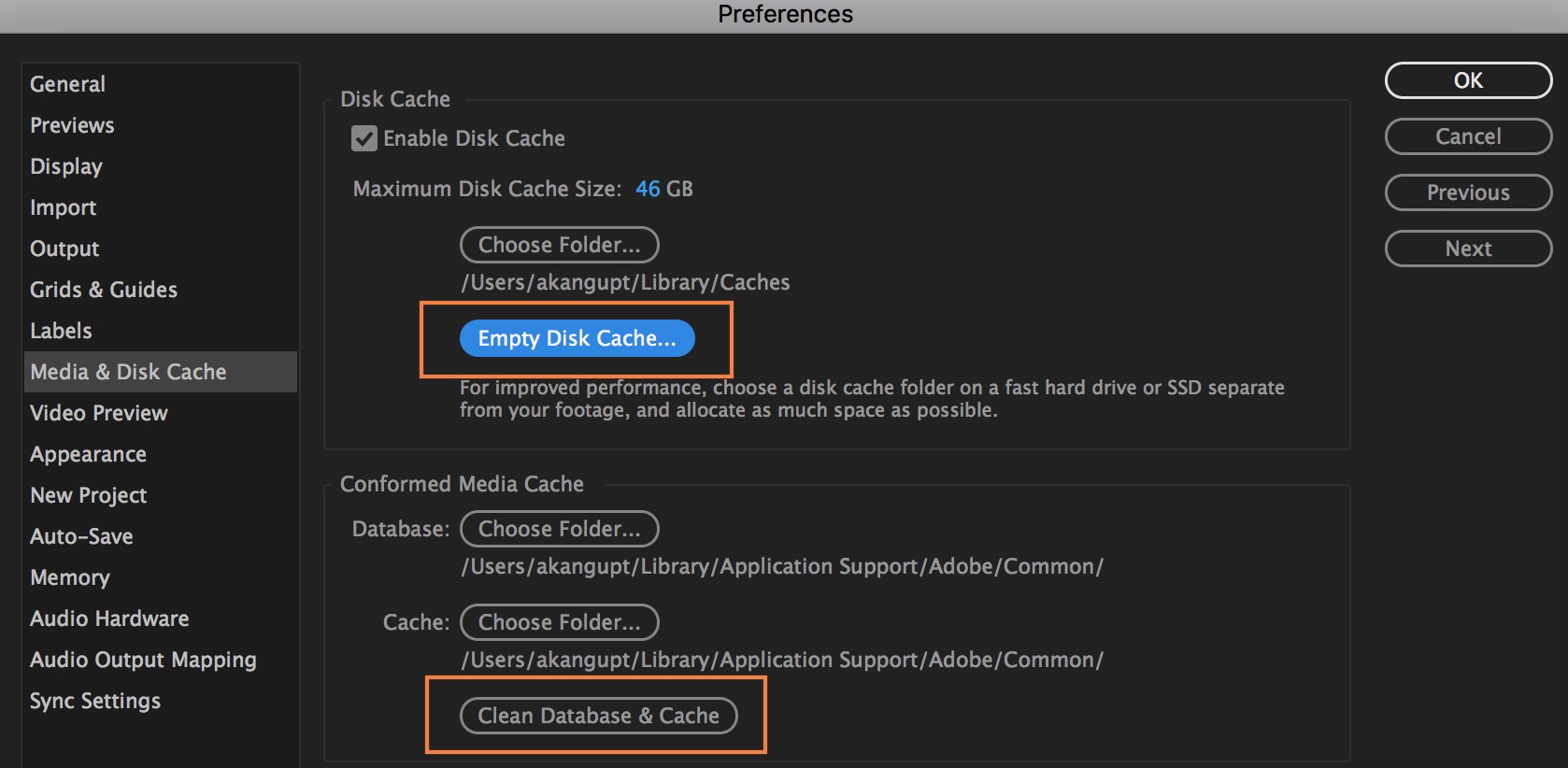Click Empty Disk Cache
Viewport: 1568px width, 768px height.
(576, 338)
